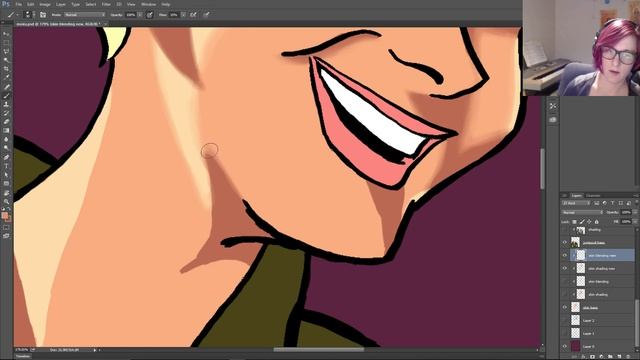Hide the skin shading new layer
The width and height of the screenshot is (640, 360).
click(x=565, y=269)
